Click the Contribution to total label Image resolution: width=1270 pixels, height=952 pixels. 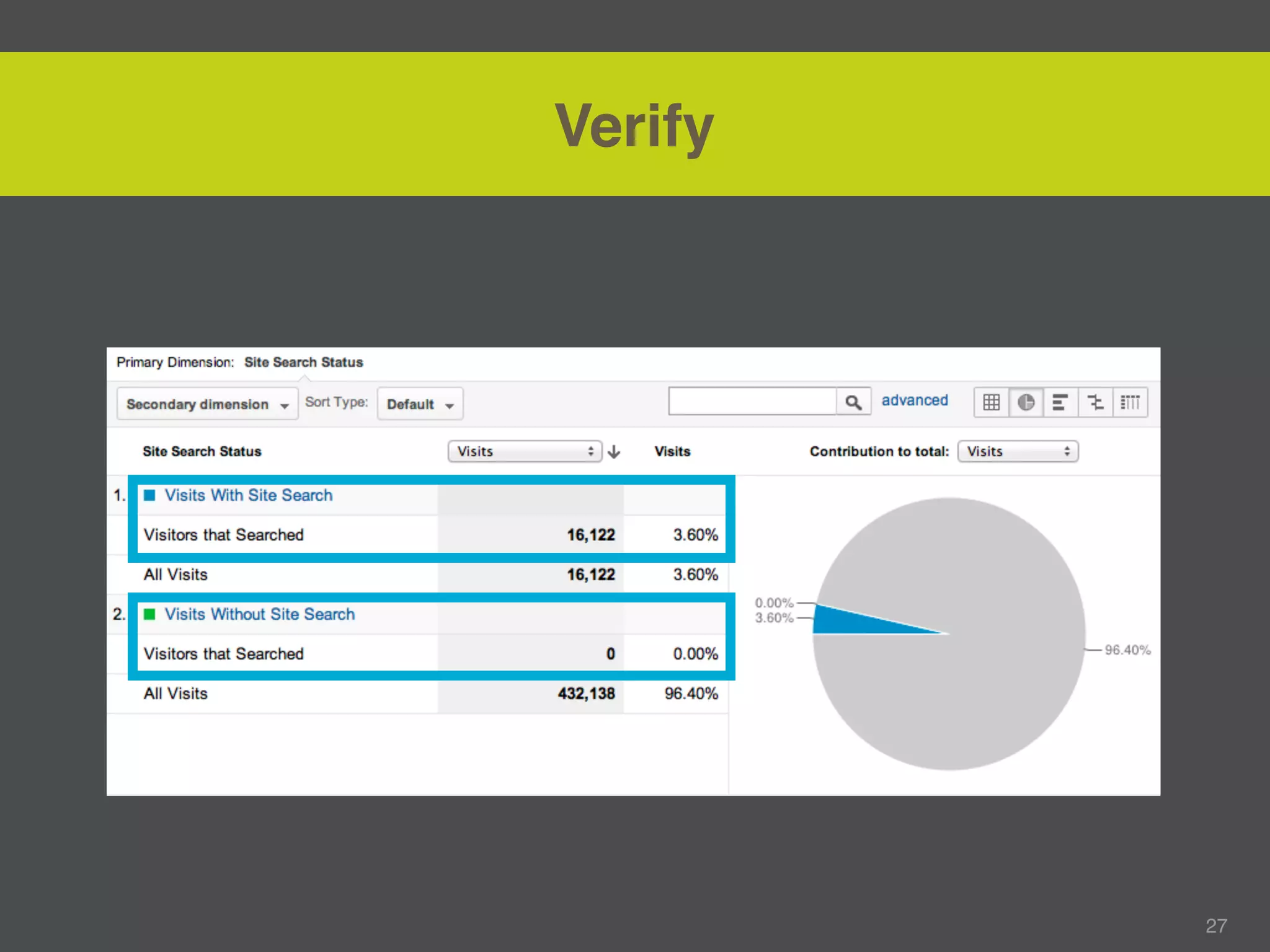tap(879, 451)
